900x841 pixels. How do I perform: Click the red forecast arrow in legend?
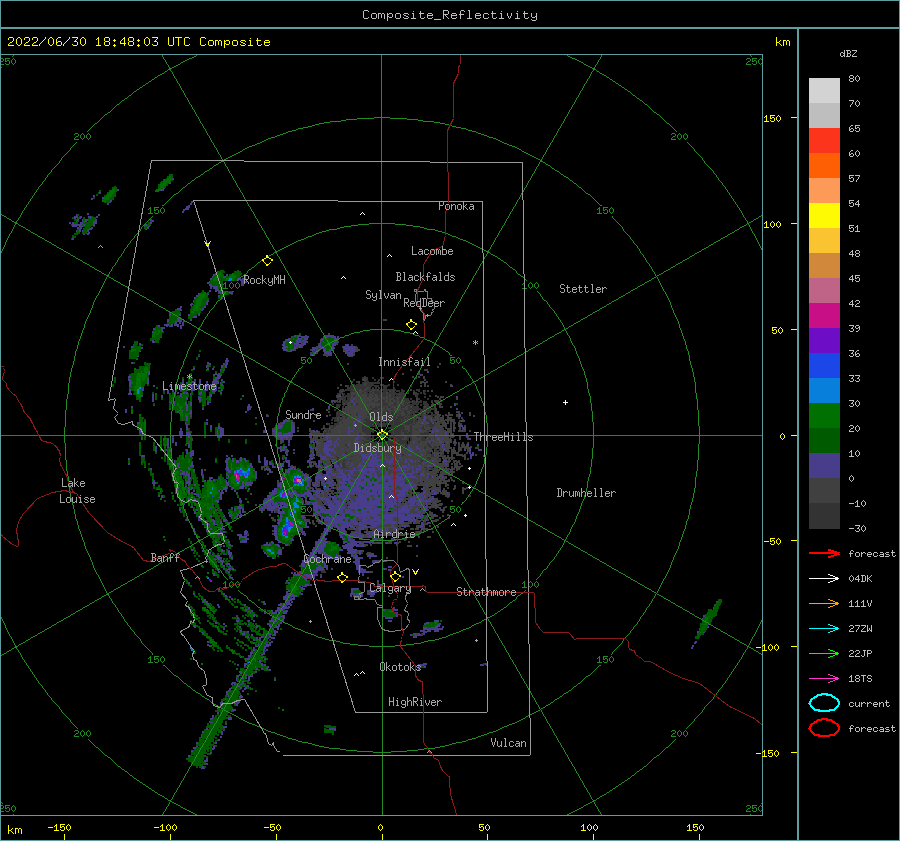click(824, 553)
